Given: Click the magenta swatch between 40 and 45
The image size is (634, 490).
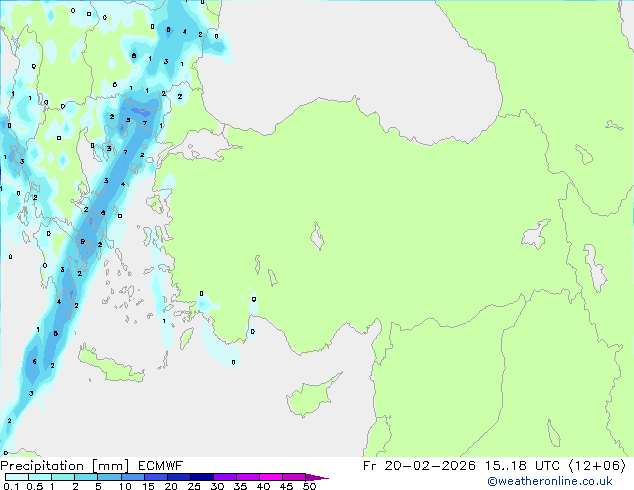Looking at the screenshot, I should pyautogui.click(x=271, y=477).
